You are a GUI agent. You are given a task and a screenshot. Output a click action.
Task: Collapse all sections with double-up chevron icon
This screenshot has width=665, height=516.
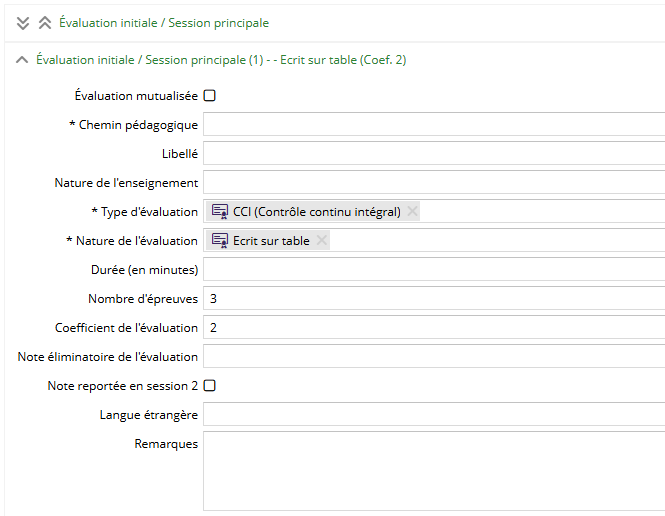45,23
